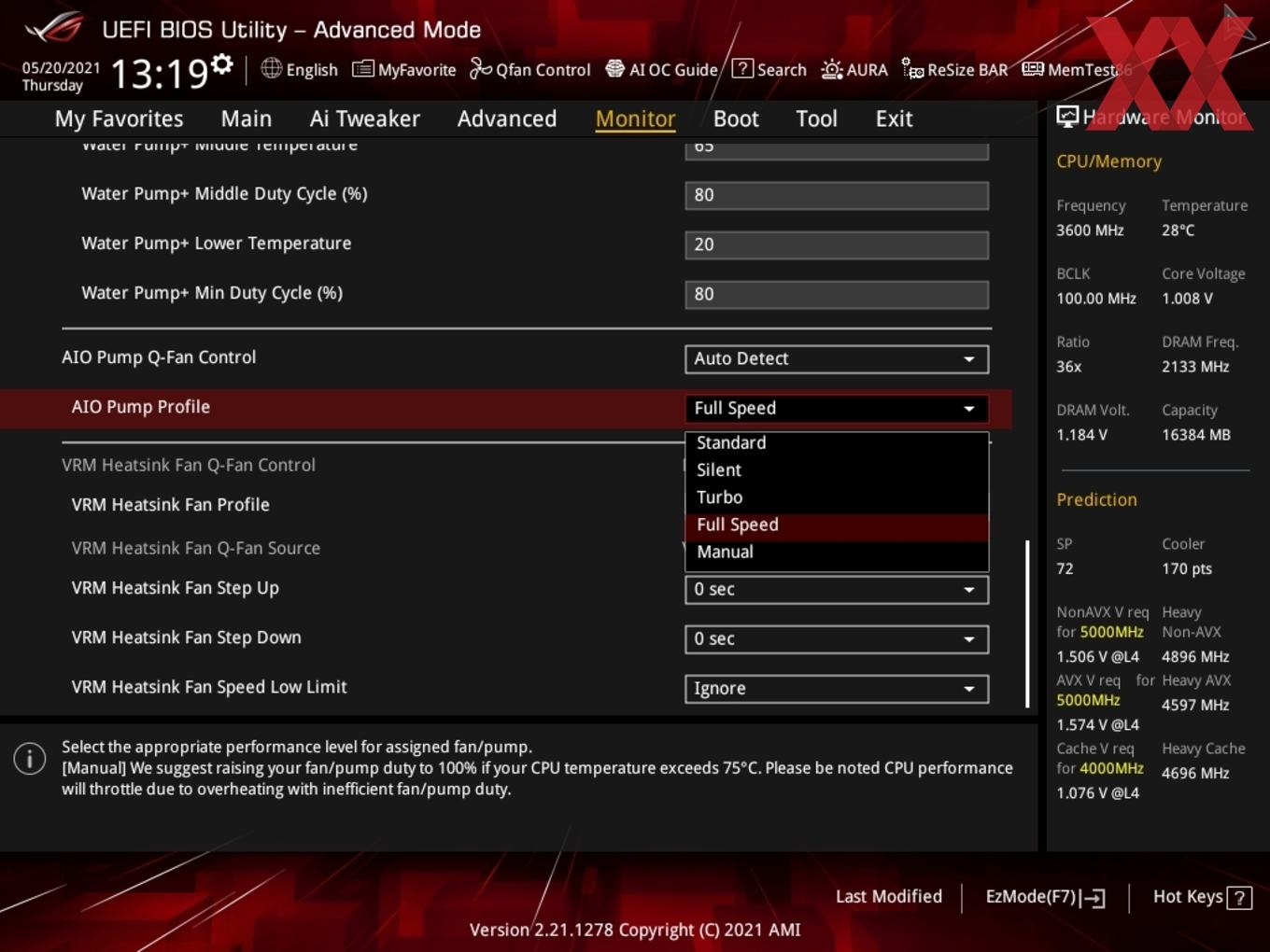Toggle ReSize BAR icon
This screenshot has height=952, width=1270.
tap(912, 68)
